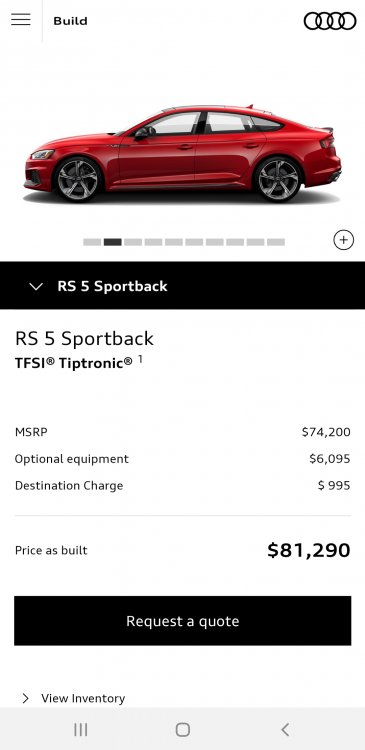
Task: Tap the Build page title
Action: (x=70, y=21)
